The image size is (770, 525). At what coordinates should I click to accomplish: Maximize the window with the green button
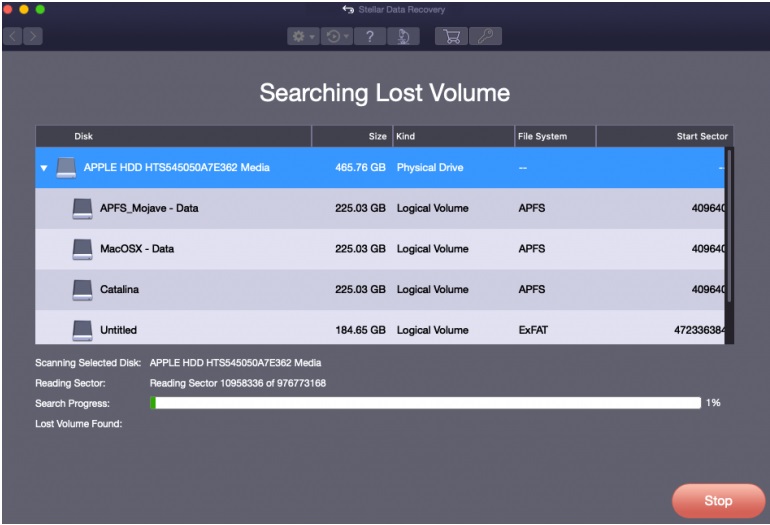40,9
